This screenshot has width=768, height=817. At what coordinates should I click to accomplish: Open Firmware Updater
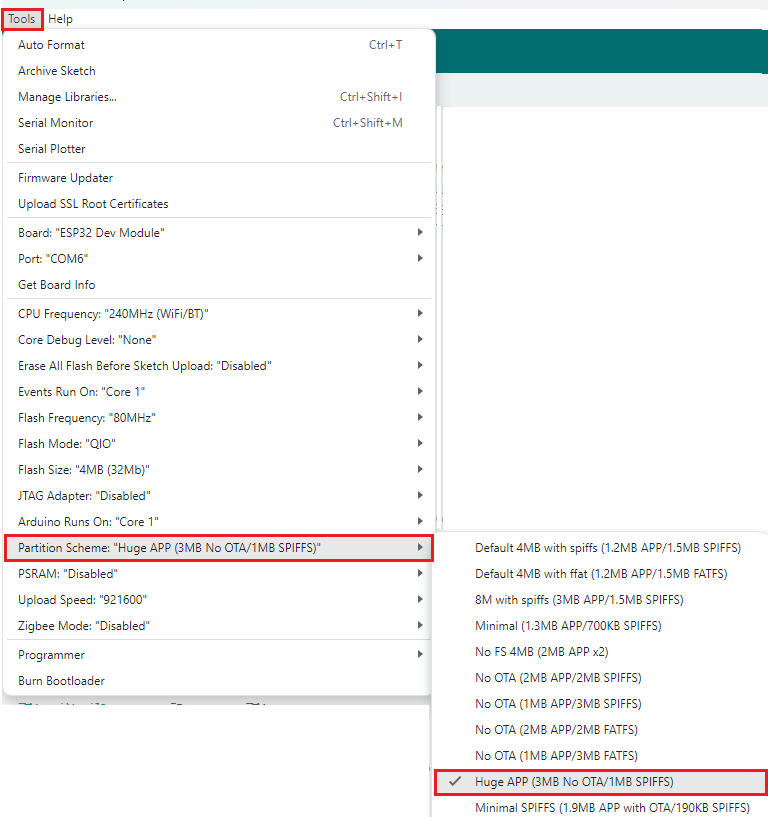pyautogui.click(x=219, y=178)
